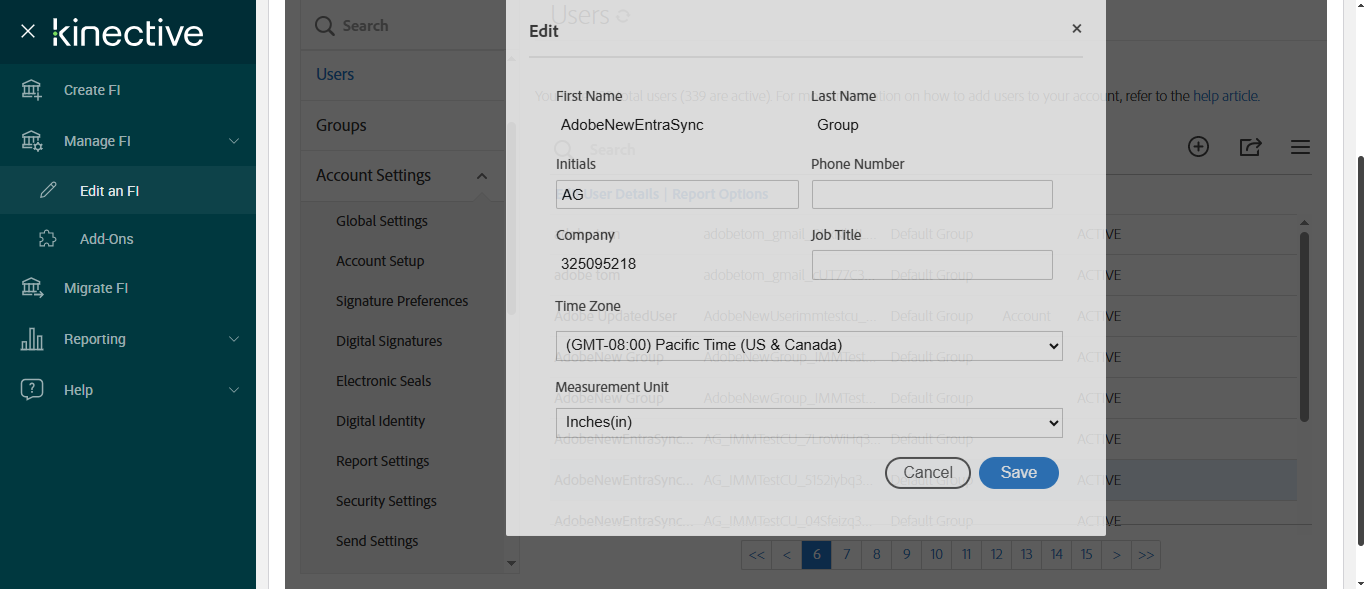Cancel the Edit dialog
The height and width of the screenshot is (589, 1366).
click(x=927, y=473)
